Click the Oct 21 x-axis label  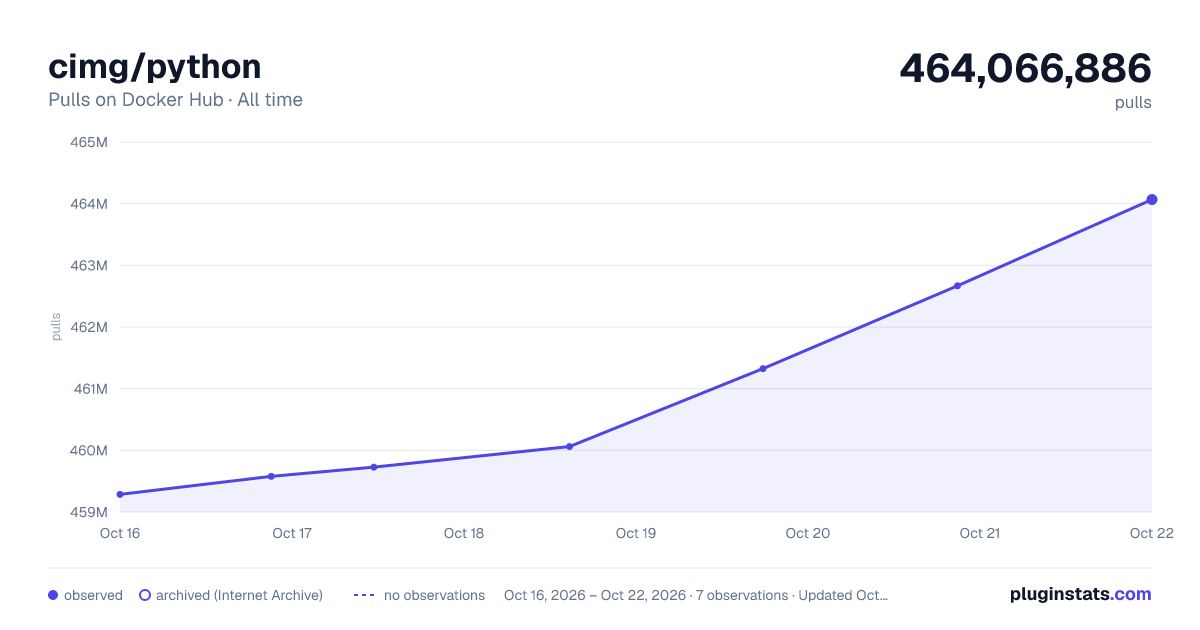(x=980, y=533)
